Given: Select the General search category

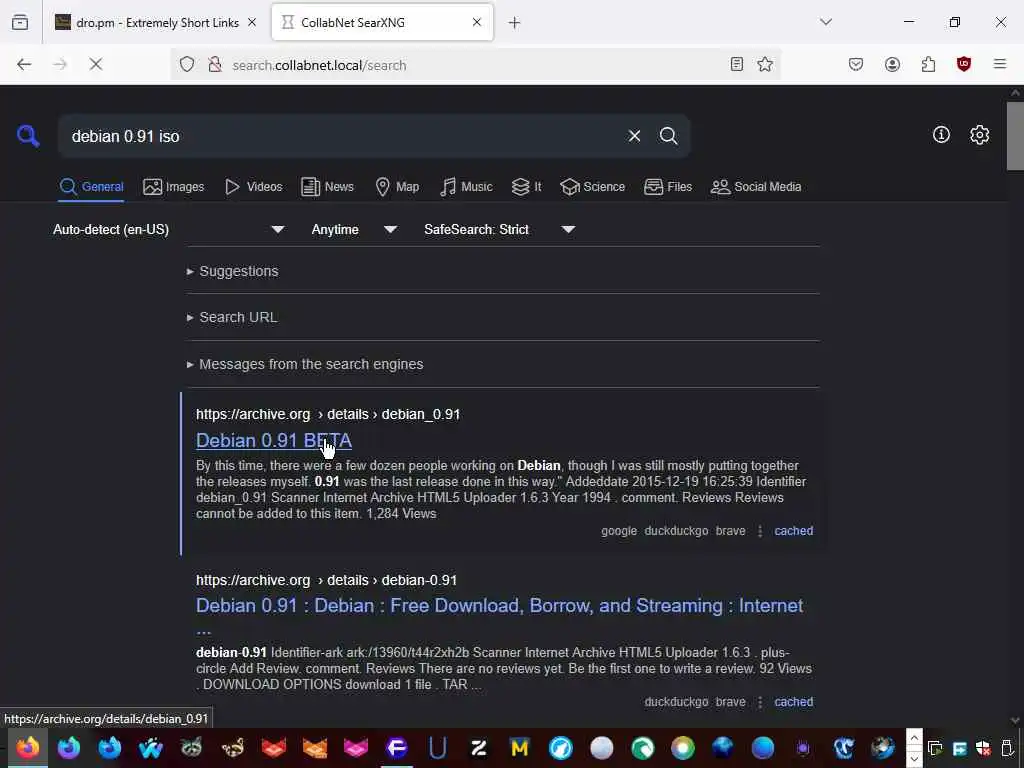Looking at the screenshot, I should (x=91, y=187).
